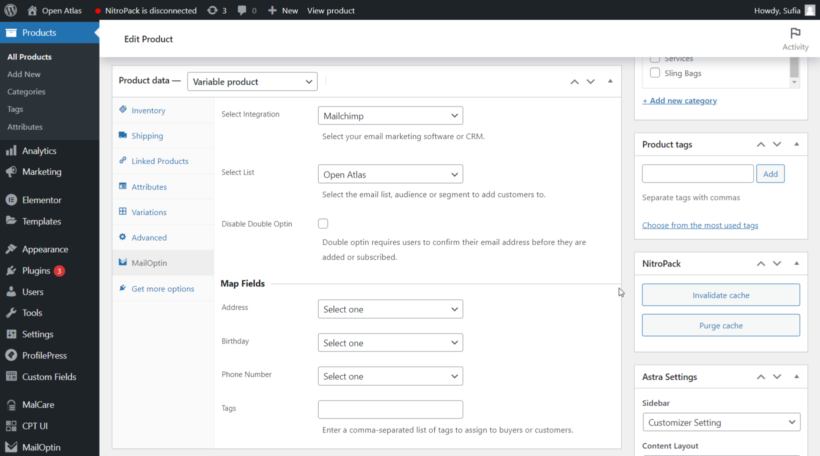Click Choose from the most used tags
Viewport: 820px width, 456px height.
[x=700, y=225]
